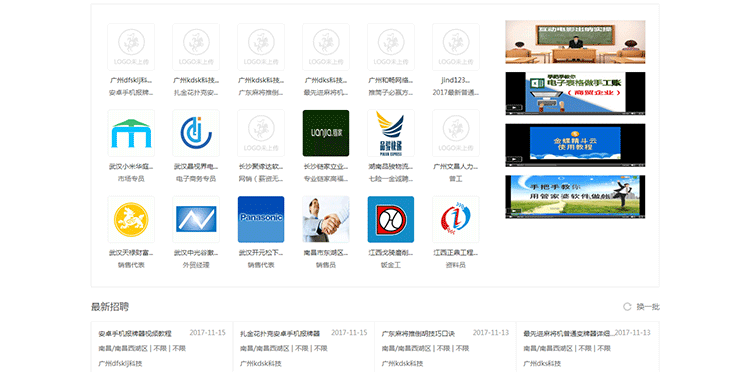
Task: Open 安卓手机报牌器视频教程 in latest jobs
Action: pyautogui.click(x=135, y=334)
